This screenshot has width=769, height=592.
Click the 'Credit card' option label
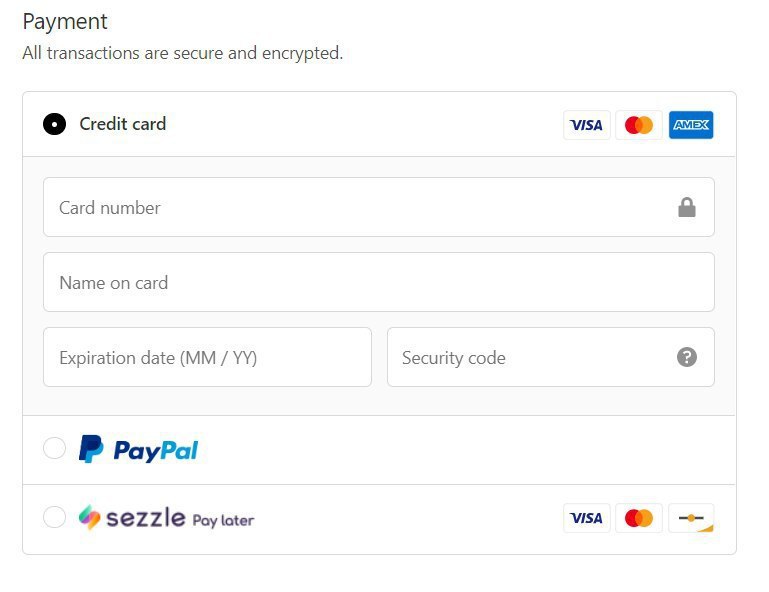[123, 125]
